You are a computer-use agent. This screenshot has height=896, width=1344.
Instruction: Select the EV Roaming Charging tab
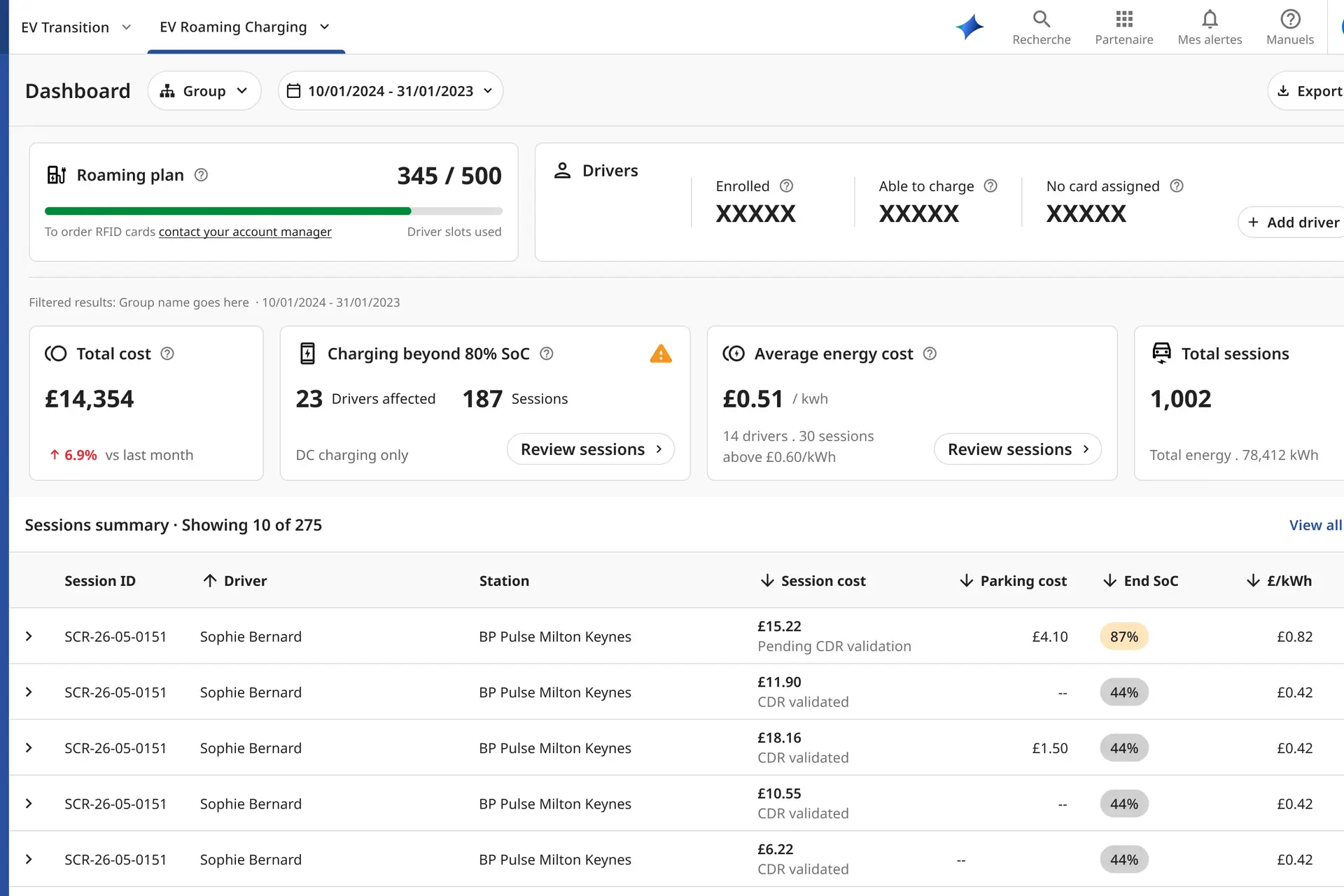pyautogui.click(x=245, y=27)
